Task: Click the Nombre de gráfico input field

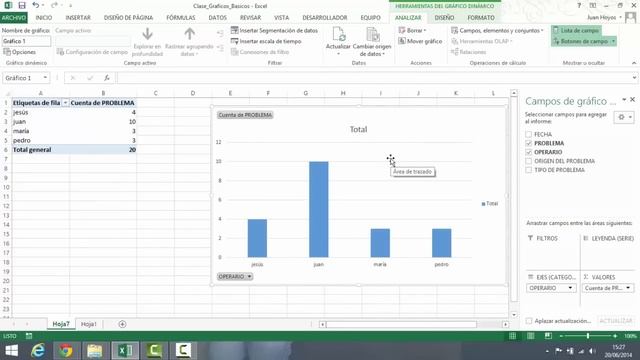Action: pyautogui.click(x=27, y=41)
